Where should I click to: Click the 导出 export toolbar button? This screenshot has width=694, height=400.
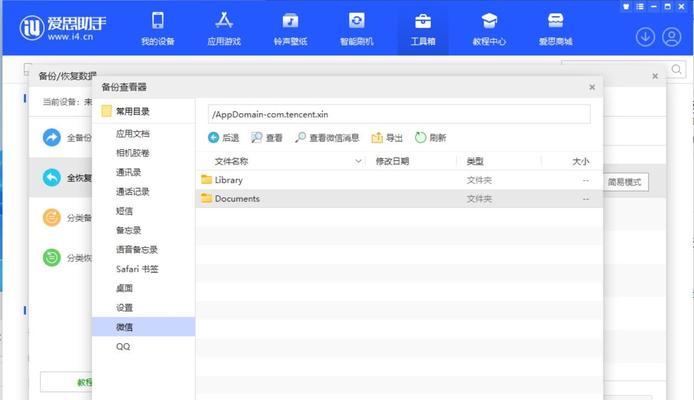(387, 138)
